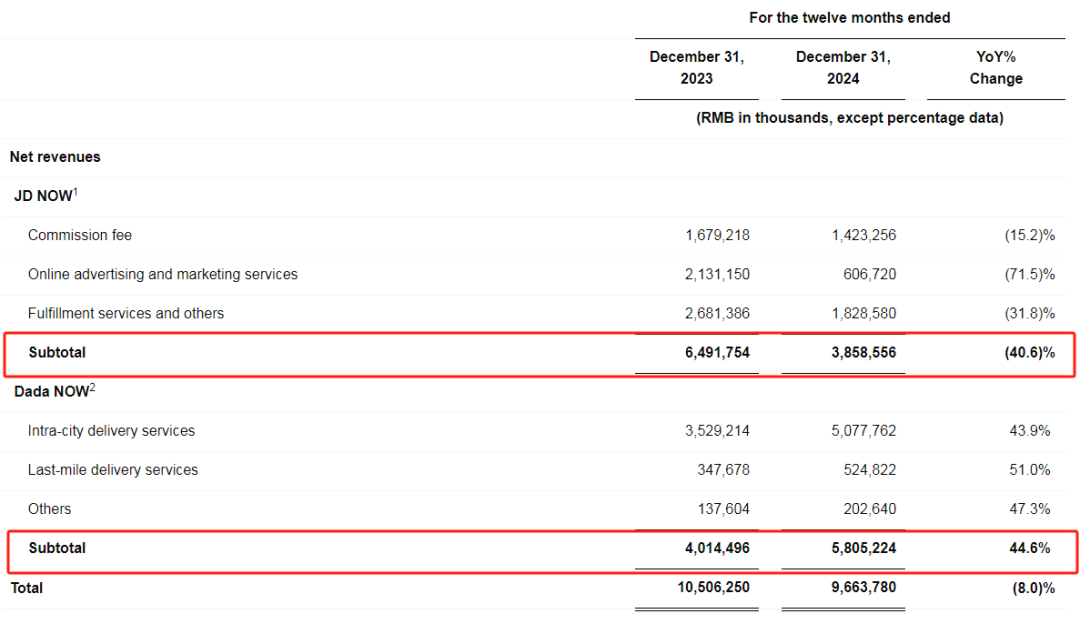Click the Others row label
The height and width of the screenshot is (624, 1080).
click(50, 509)
